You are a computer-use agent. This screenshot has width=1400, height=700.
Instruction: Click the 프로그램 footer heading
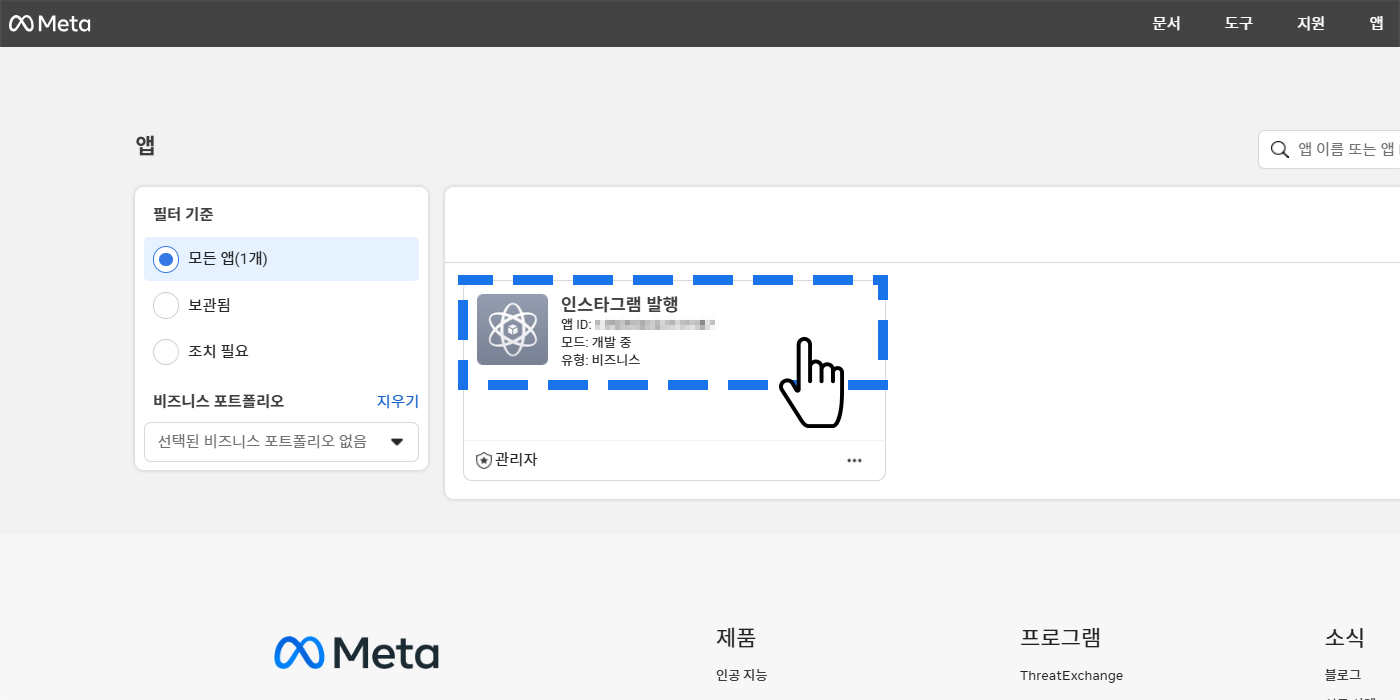point(1060,637)
